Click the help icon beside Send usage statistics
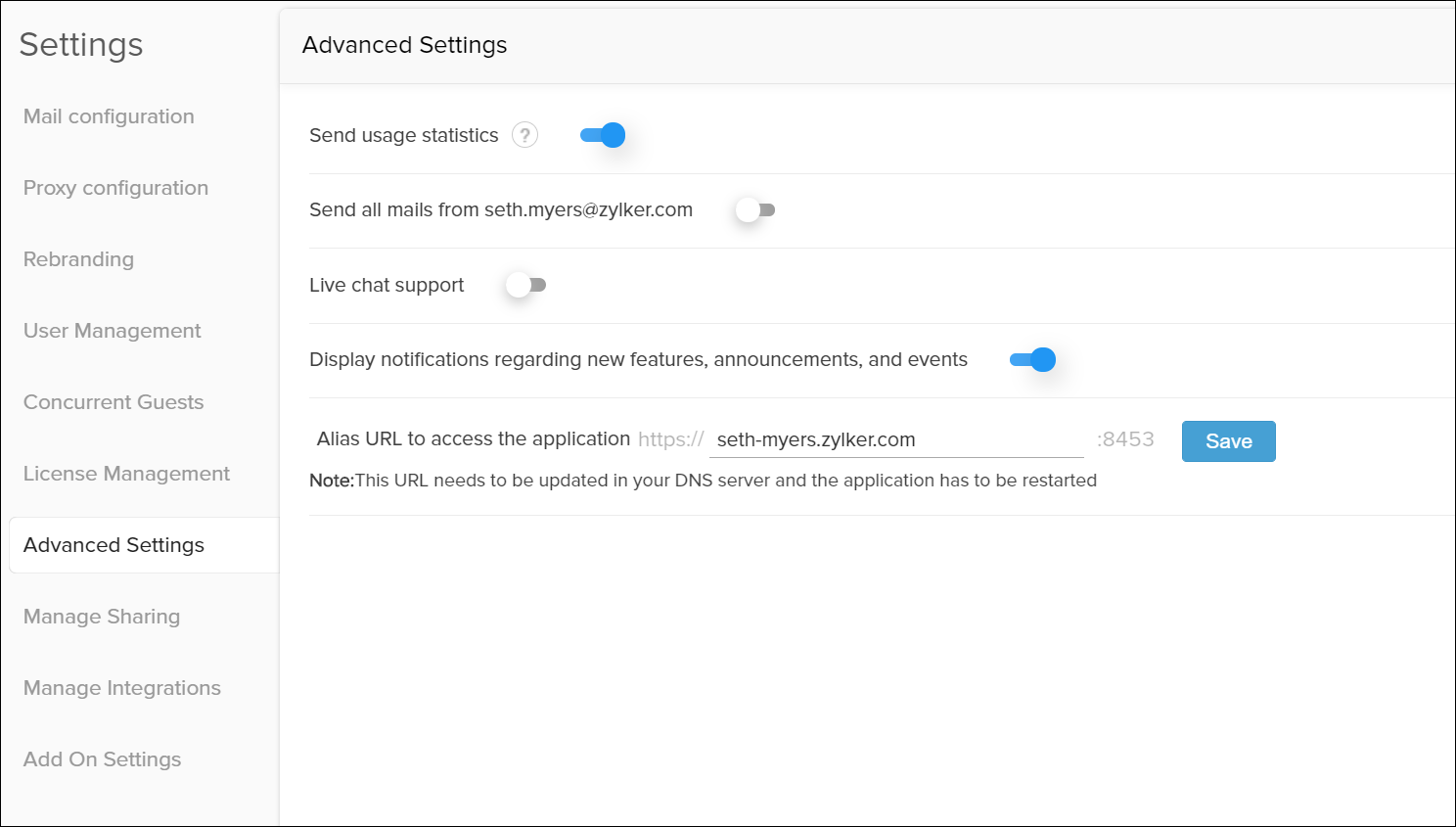1456x827 pixels. 524,135
